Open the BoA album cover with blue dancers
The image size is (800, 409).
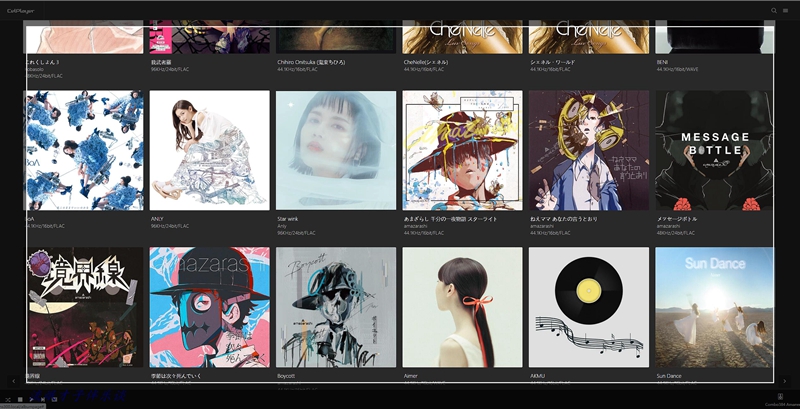pyautogui.click(x=84, y=150)
